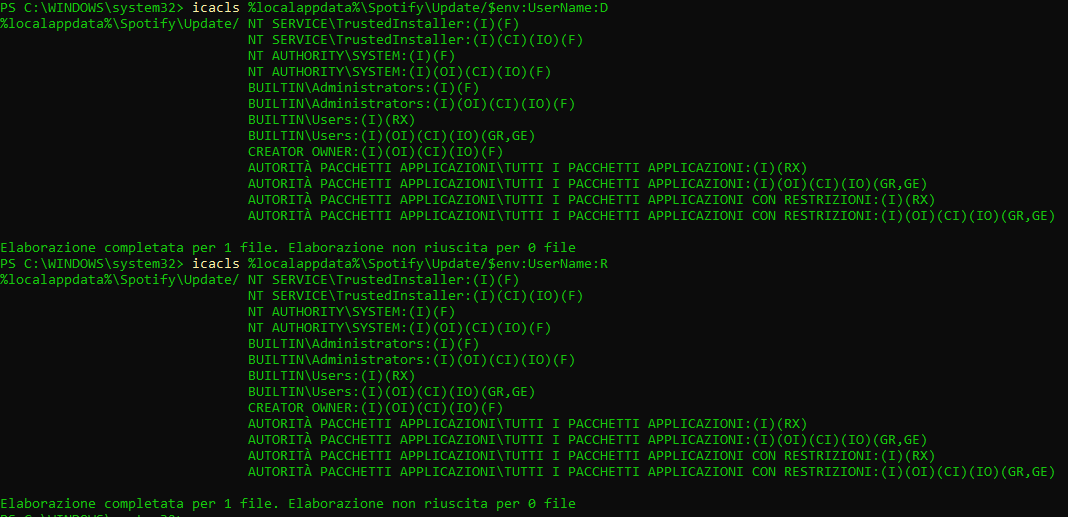The width and height of the screenshot is (1068, 517).
Task: Click the Elaborazione completata line above the UserName:R command
Action: click(x=288, y=247)
